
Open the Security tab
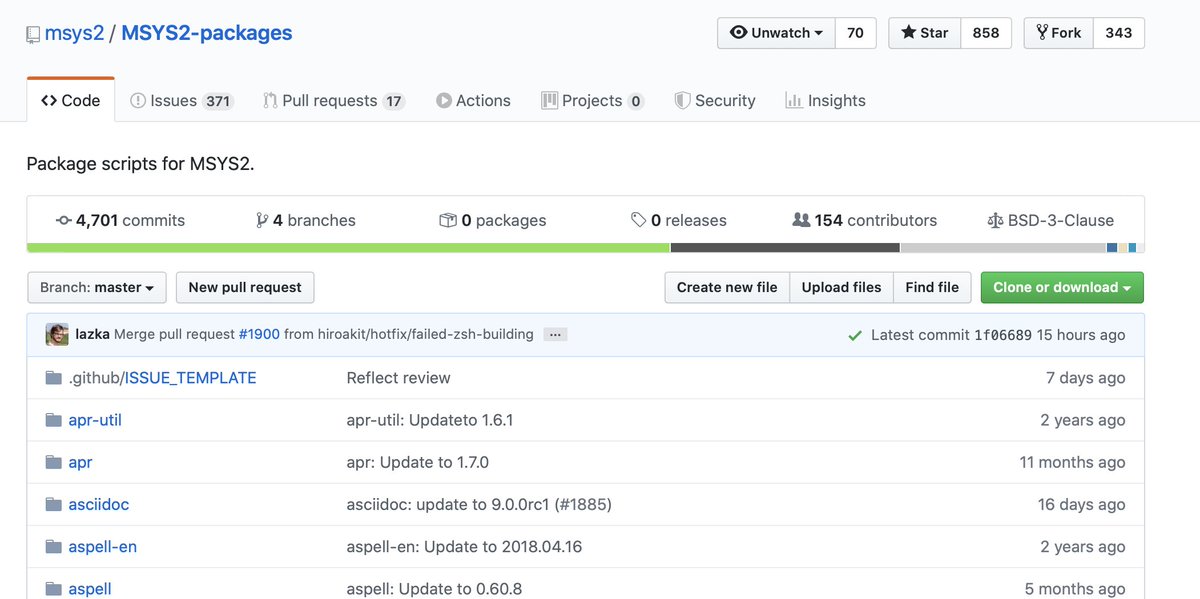(x=715, y=100)
